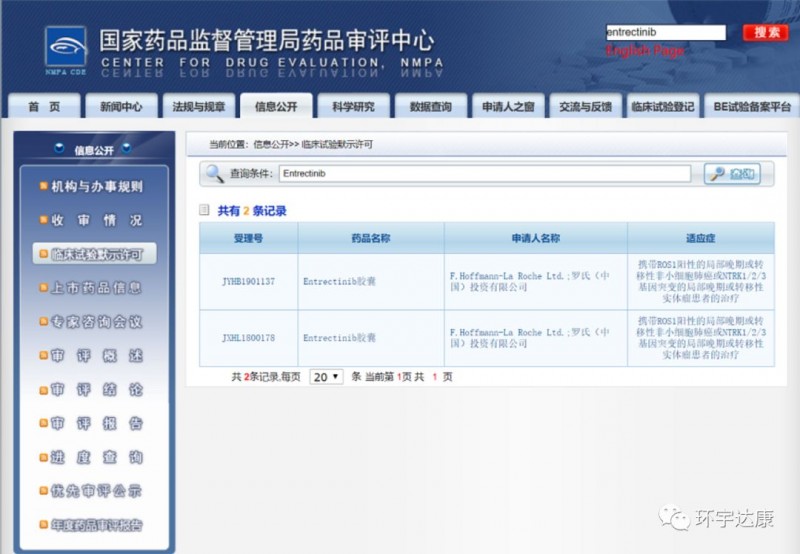Screen dimensions: 800x554
Task: Open the 法规与规章 tab
Action: pyautogui.click(x=198, y=106)
